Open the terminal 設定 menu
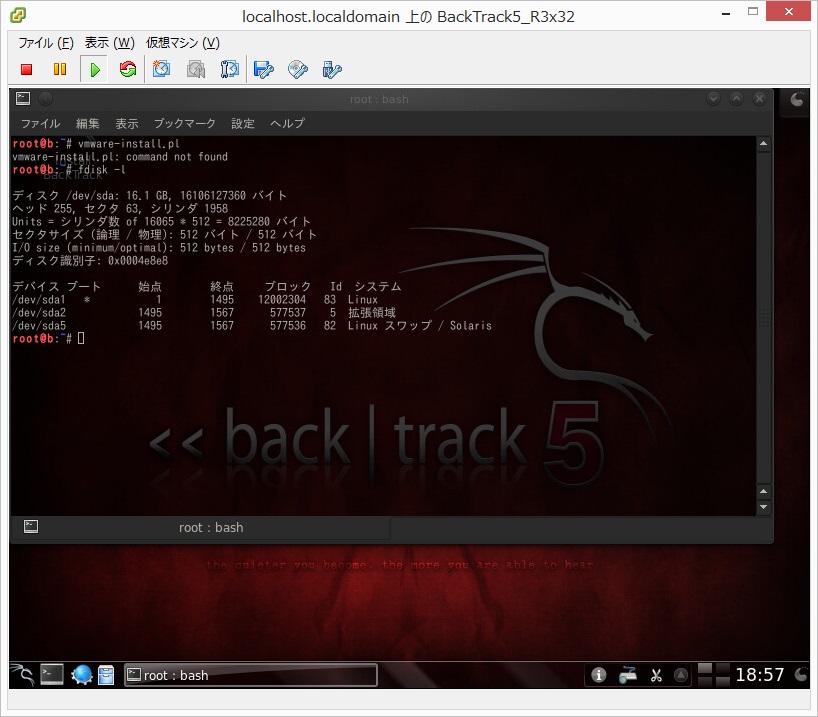The width and height of the screenshot is (818, 717). click(x=243, y=124)
